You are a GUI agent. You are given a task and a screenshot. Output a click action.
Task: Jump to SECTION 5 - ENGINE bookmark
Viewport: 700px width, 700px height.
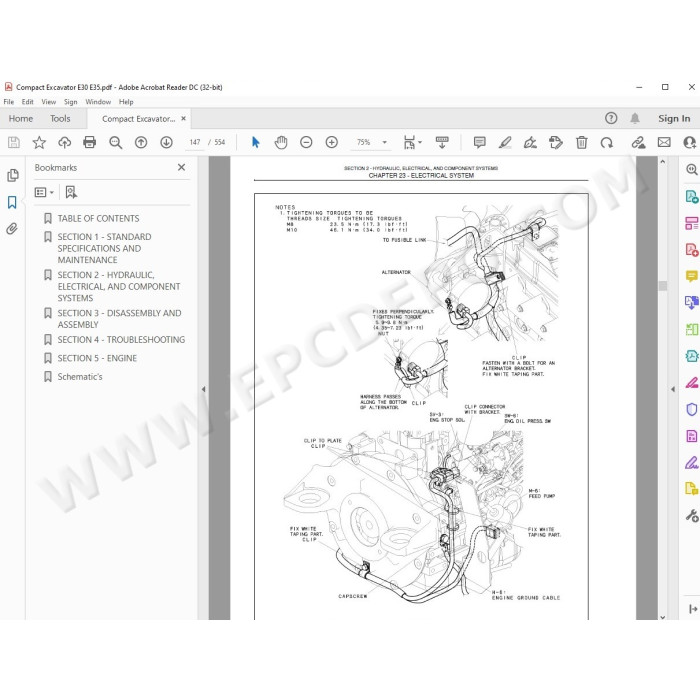pyautogui.click(x=97, y=358)
